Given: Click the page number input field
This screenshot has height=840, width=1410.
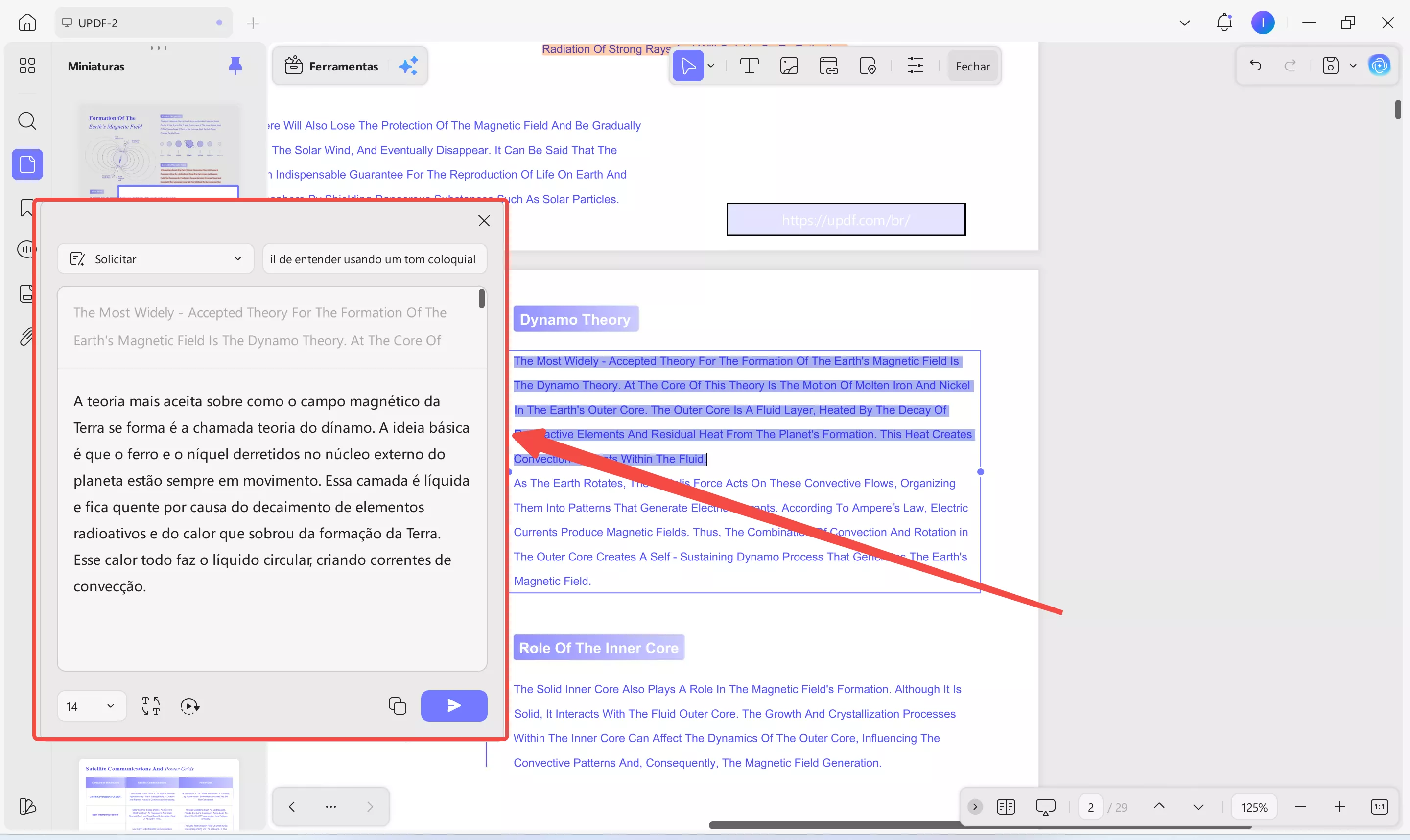Looking at the screenshot, I should 1091,806.
